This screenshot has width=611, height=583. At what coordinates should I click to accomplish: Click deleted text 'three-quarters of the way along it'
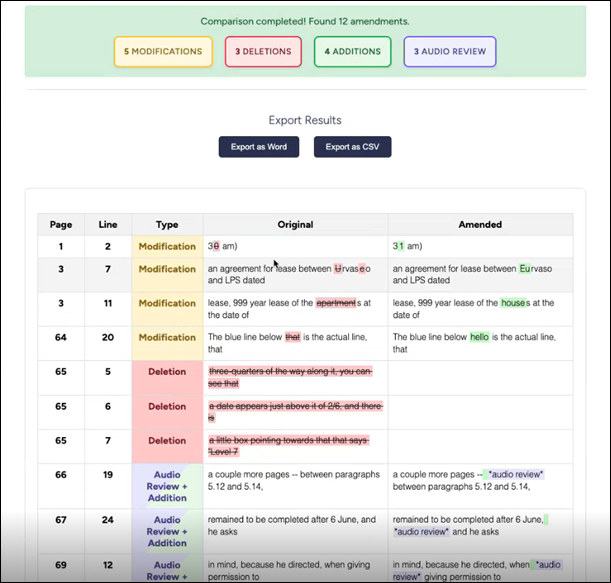[x=291, y=377]
